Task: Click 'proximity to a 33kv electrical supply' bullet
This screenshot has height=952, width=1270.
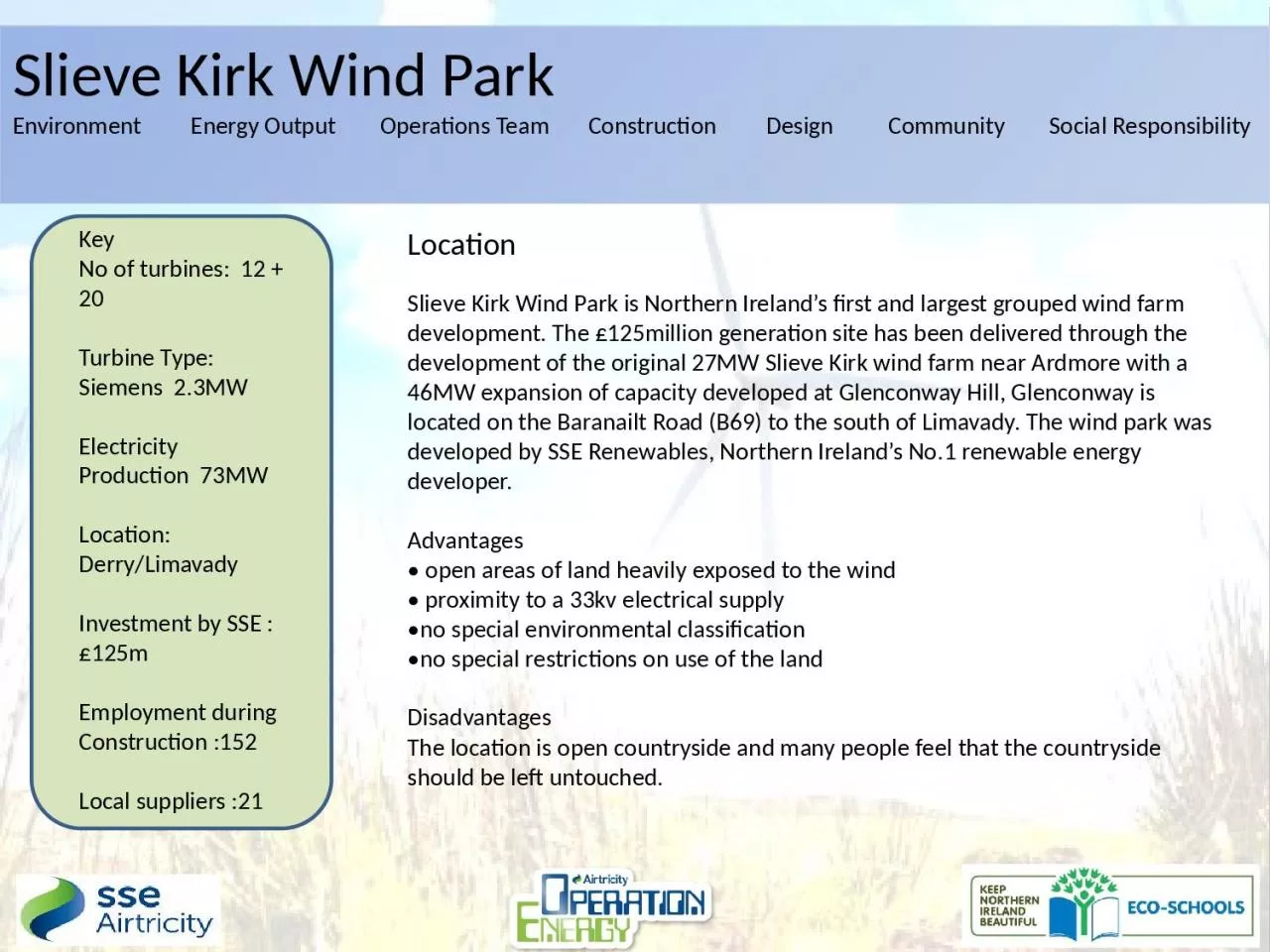Action: (595, 600)
